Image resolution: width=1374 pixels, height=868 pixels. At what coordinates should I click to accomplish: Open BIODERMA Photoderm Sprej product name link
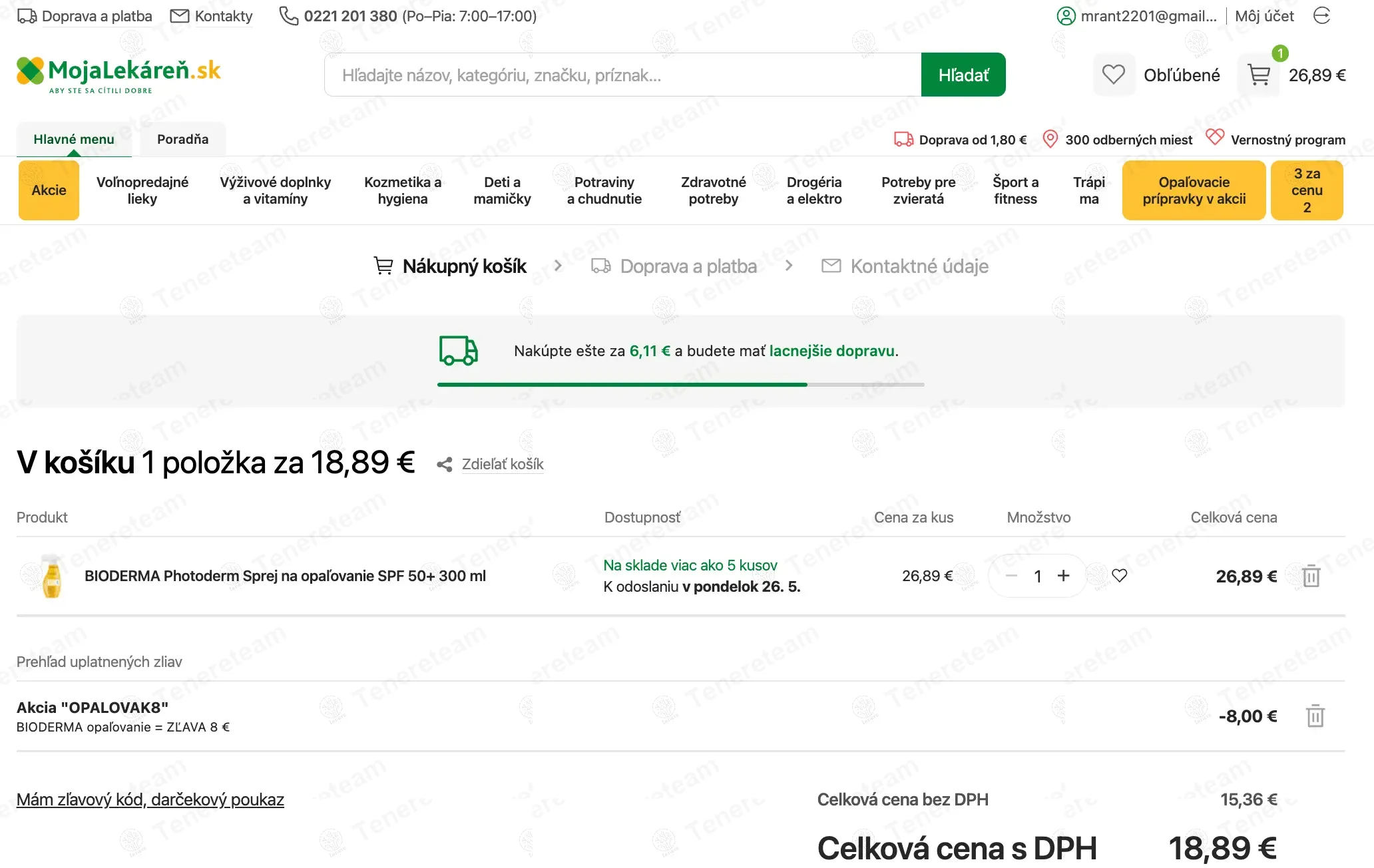(285, 576)
